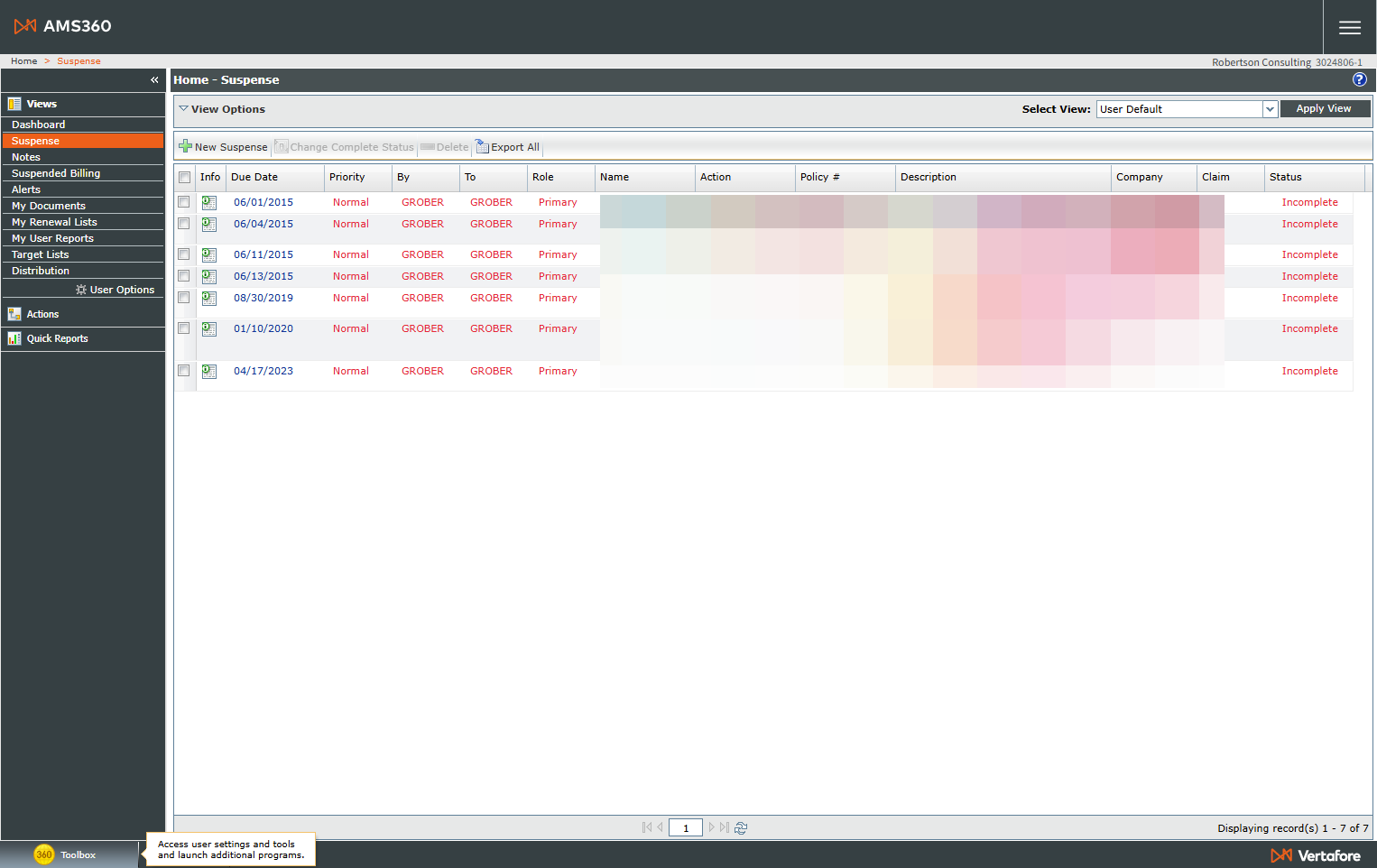Go to the next page of records
Viewport: 1377px width, 868px height.
click(x=711, y=827)
